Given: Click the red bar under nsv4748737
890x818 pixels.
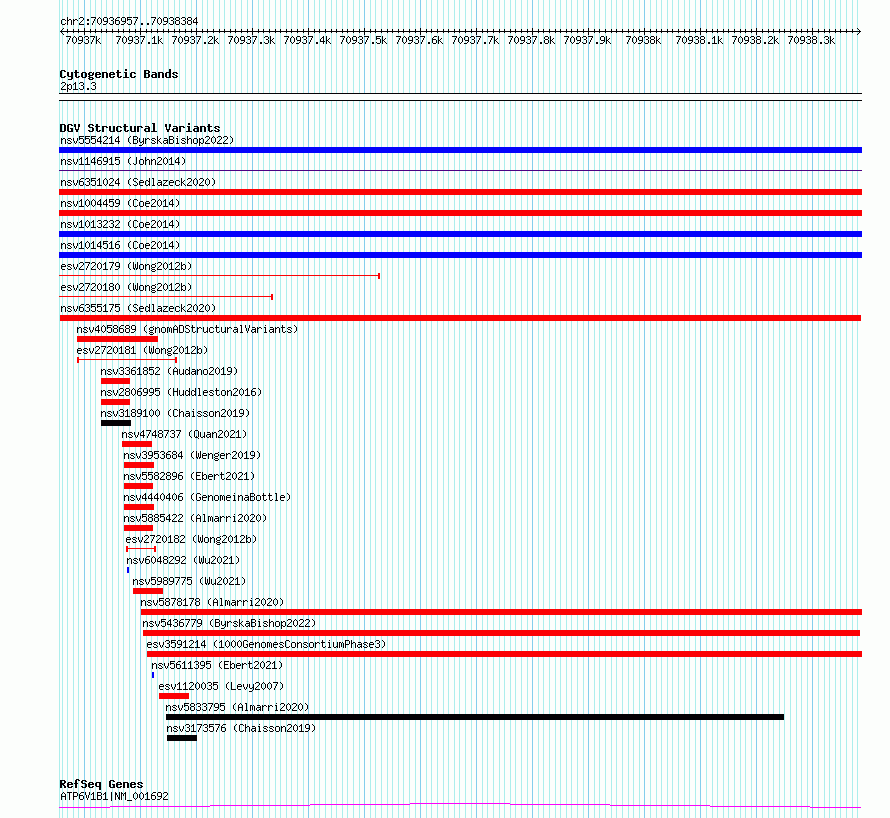Looking at the screenshot, I should point(137,444).
